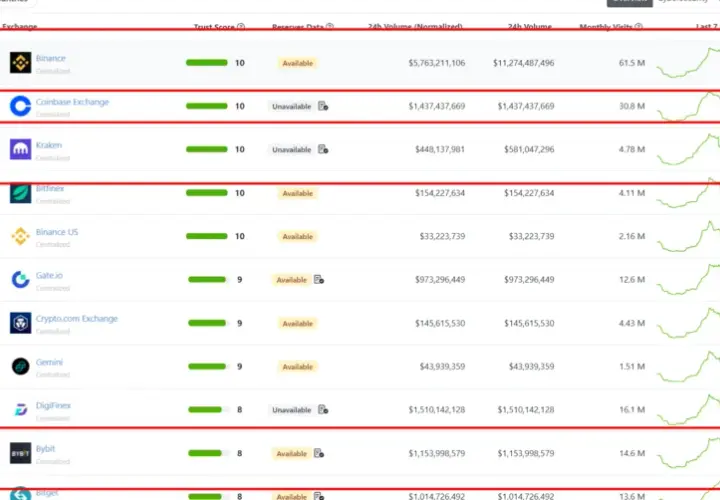
Task: Sort by Monthly Visits column header
Action: coord(606,27)
